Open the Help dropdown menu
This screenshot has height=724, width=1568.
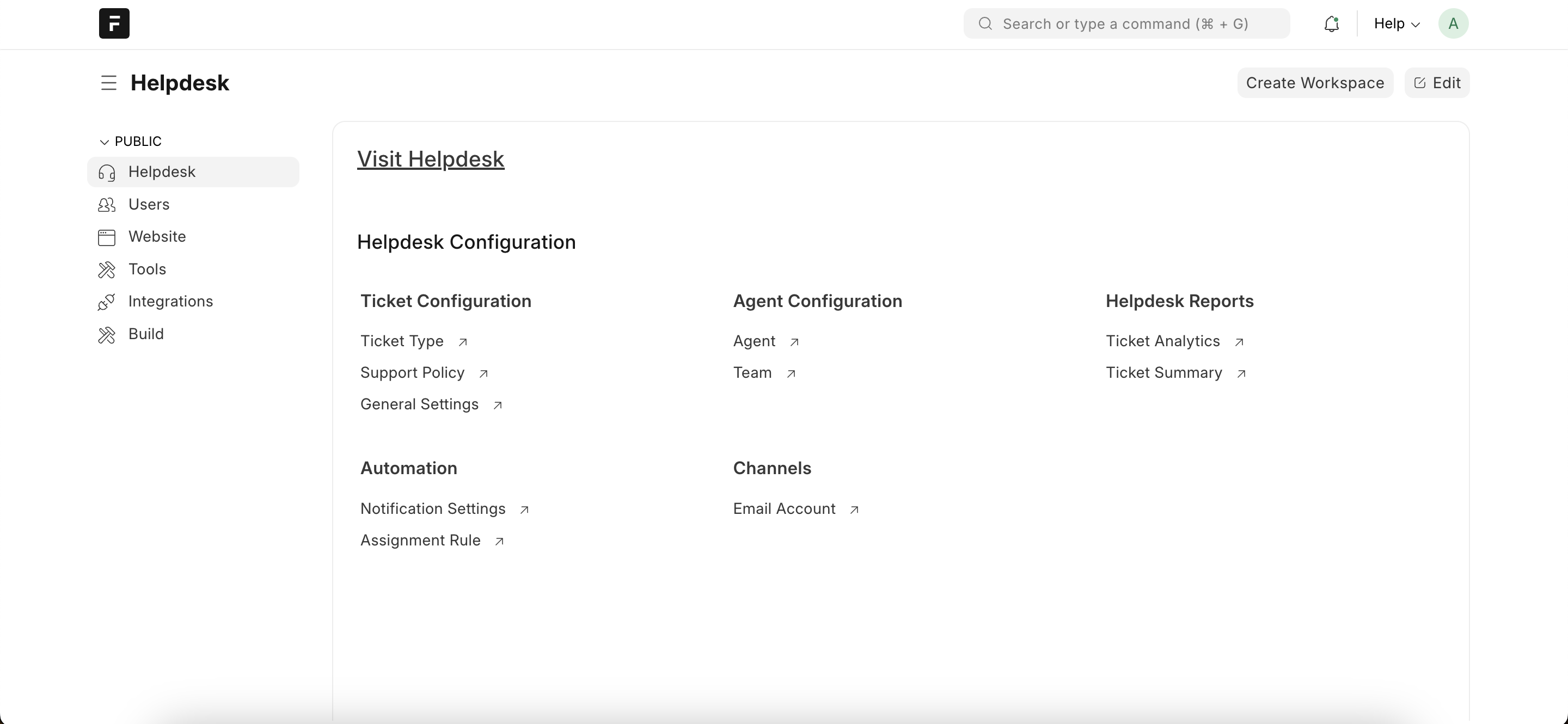click(1396, 24)
